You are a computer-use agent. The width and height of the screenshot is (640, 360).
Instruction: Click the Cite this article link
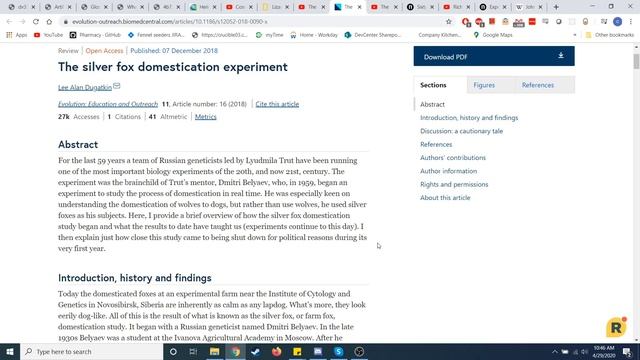pos(277,104)
